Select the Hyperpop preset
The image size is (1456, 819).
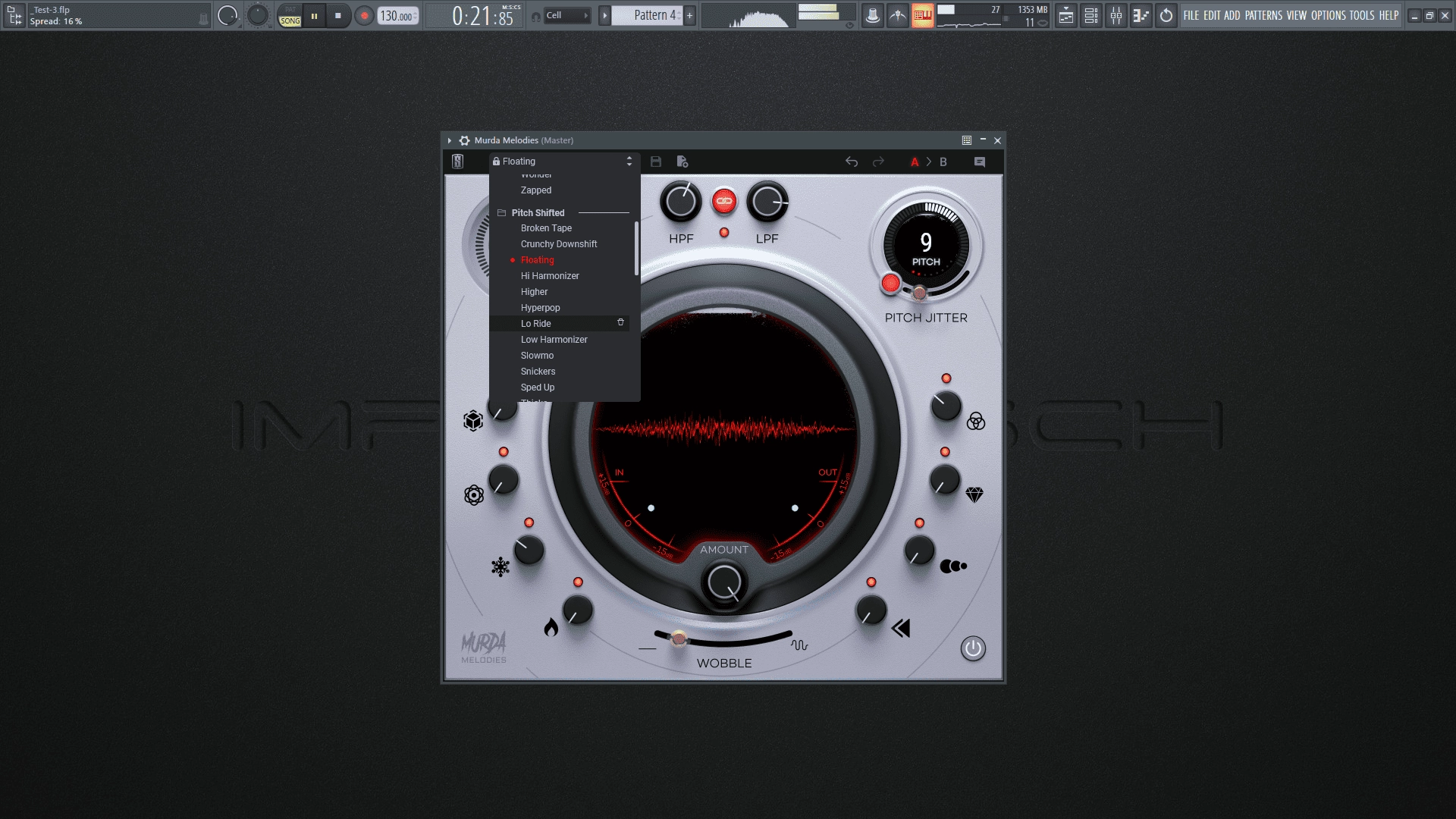coord(540,308)
